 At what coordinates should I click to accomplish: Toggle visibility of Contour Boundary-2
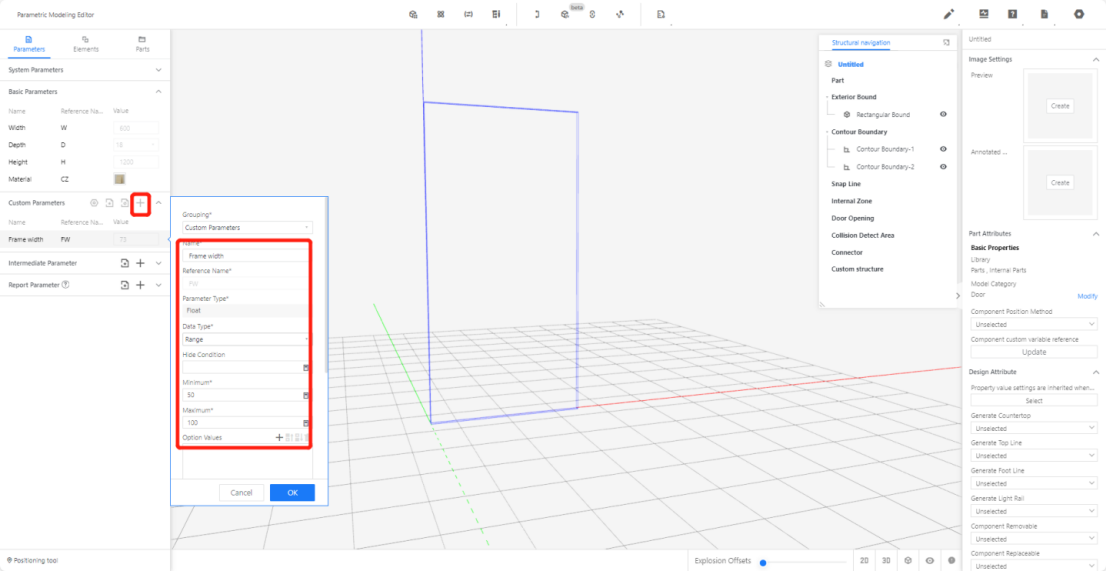click(943, 167)
